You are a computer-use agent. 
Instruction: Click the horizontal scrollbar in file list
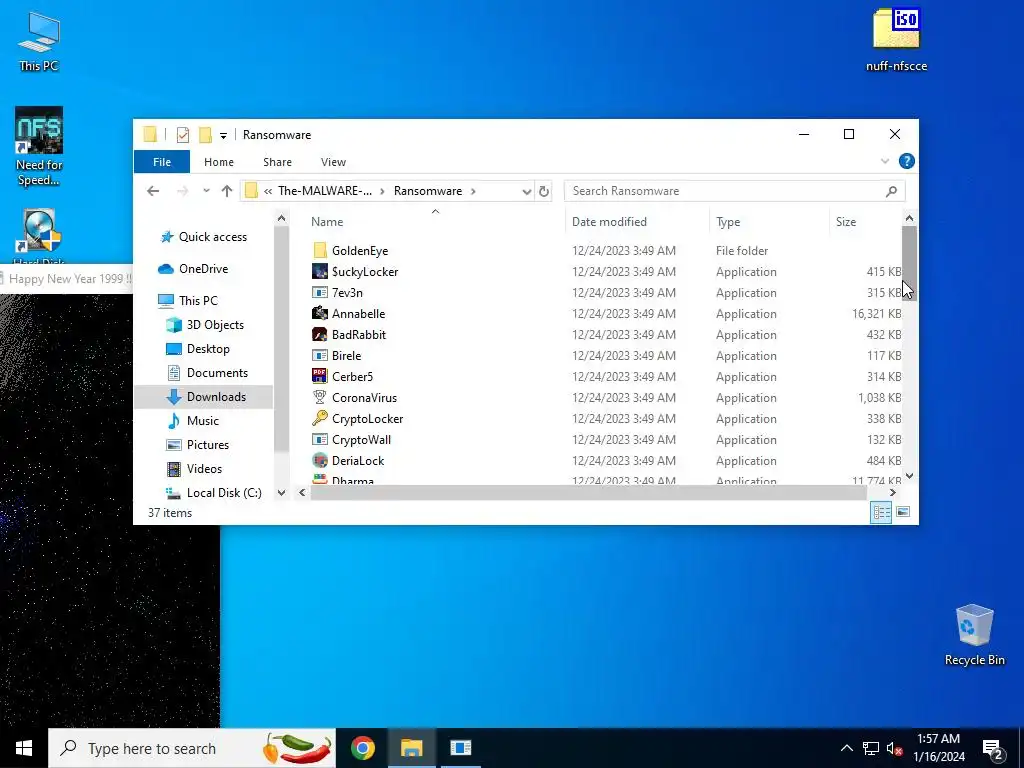pyautogui.click(x=588, y=493)
